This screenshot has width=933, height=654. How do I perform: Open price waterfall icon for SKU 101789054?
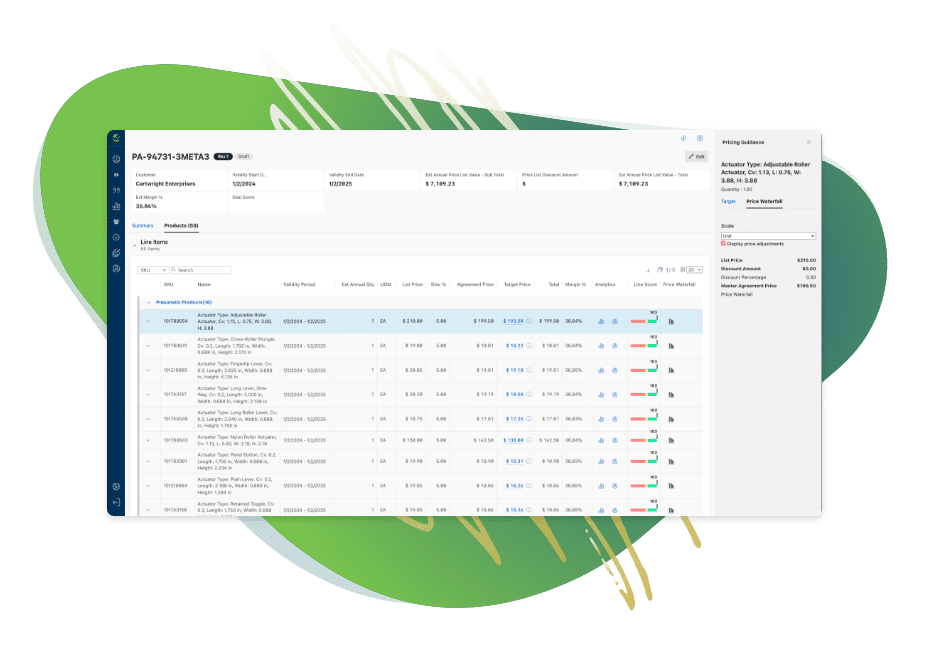[x=671, y=321]
